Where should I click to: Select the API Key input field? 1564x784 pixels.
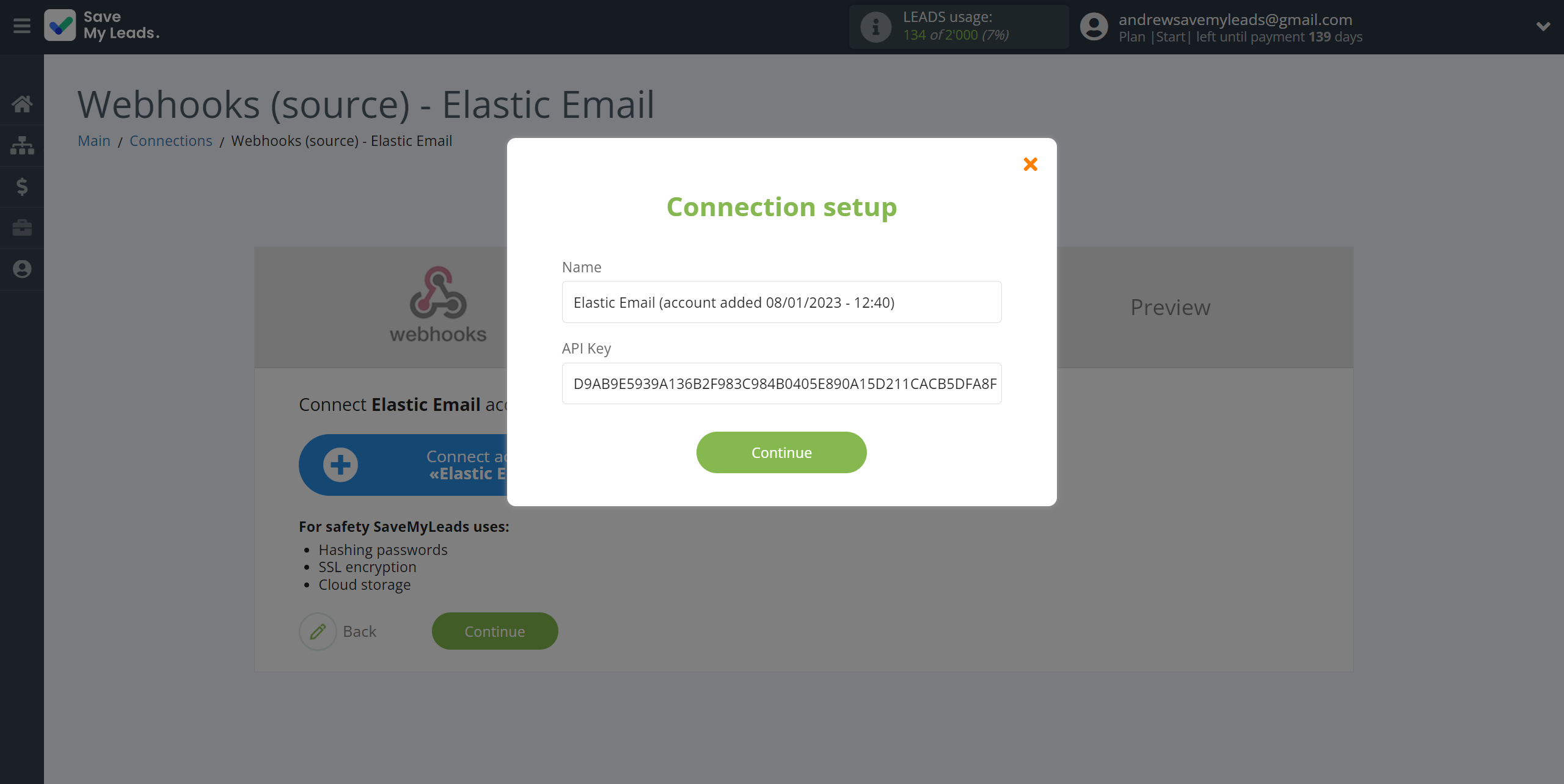782,383
